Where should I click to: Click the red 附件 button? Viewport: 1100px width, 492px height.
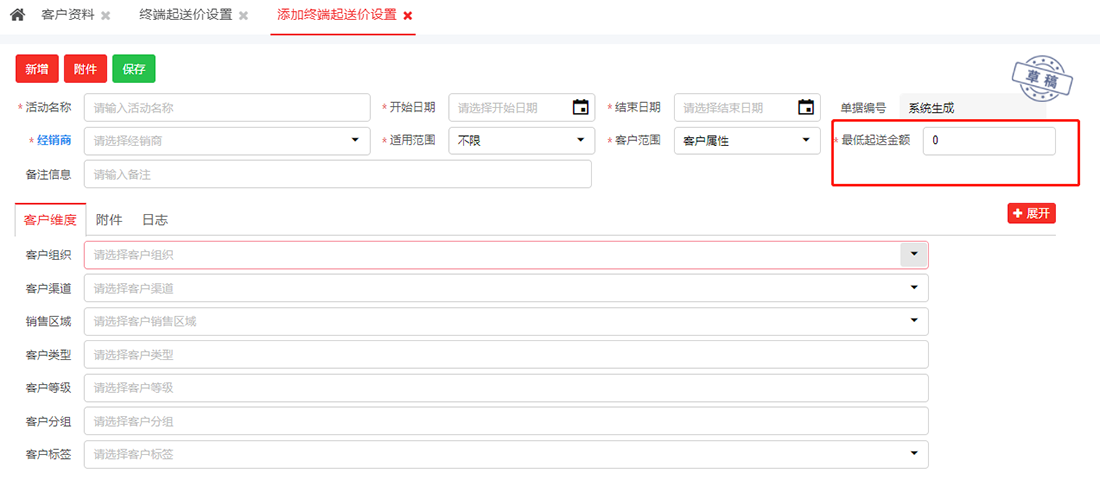point(85,69)
